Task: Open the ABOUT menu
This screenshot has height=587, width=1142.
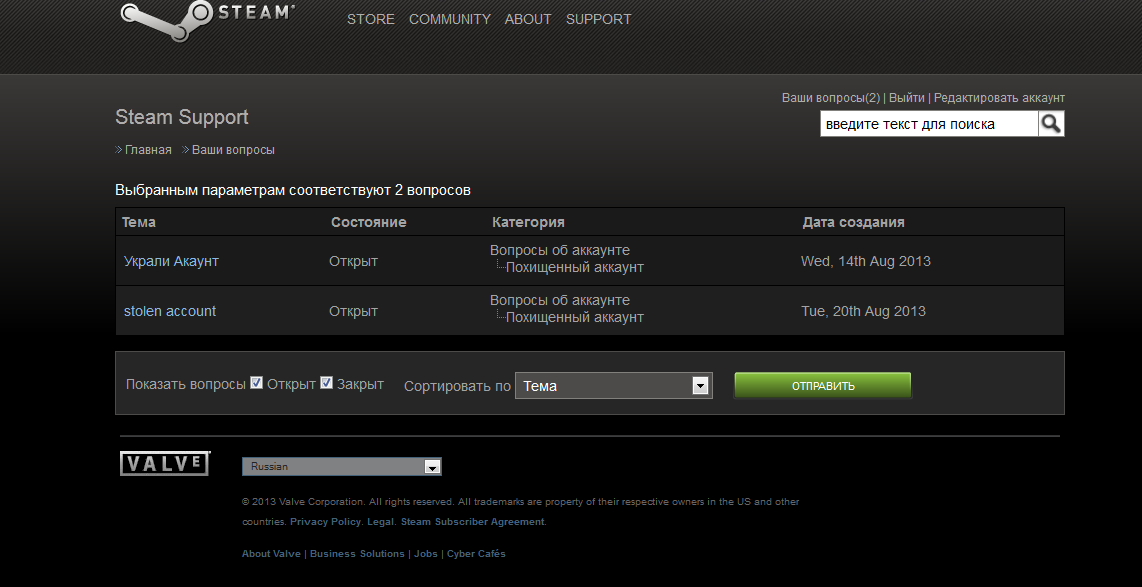Action: (x=528, y=20)
